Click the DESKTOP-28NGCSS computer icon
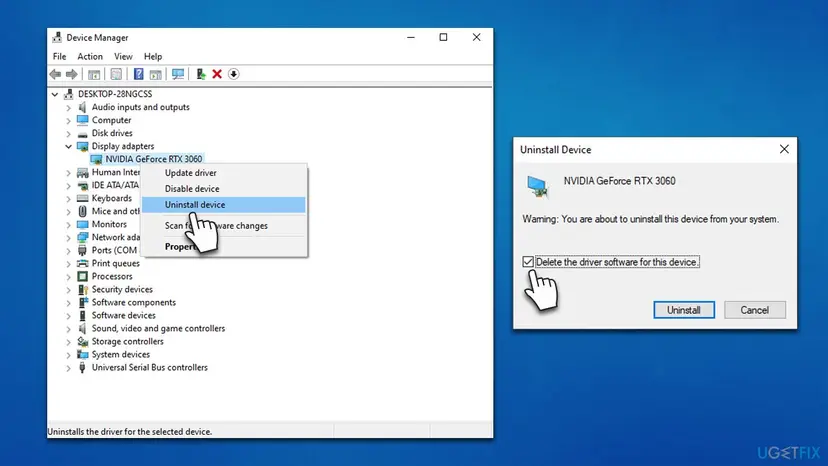This screenshot has height=466, width=828. click(69, 94)
